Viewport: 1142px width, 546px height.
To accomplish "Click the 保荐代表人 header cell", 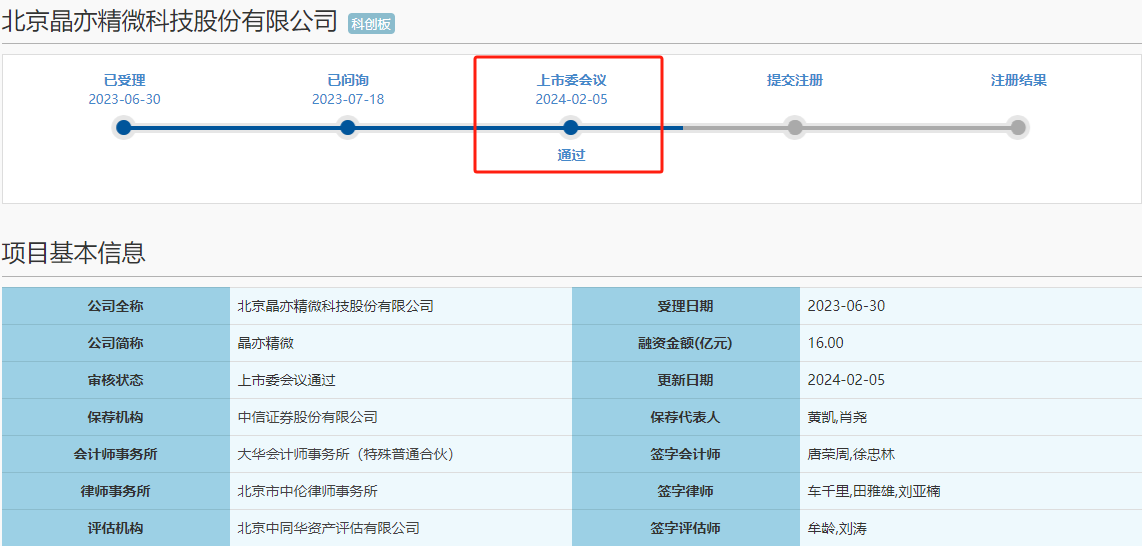I will coord(686,417).
